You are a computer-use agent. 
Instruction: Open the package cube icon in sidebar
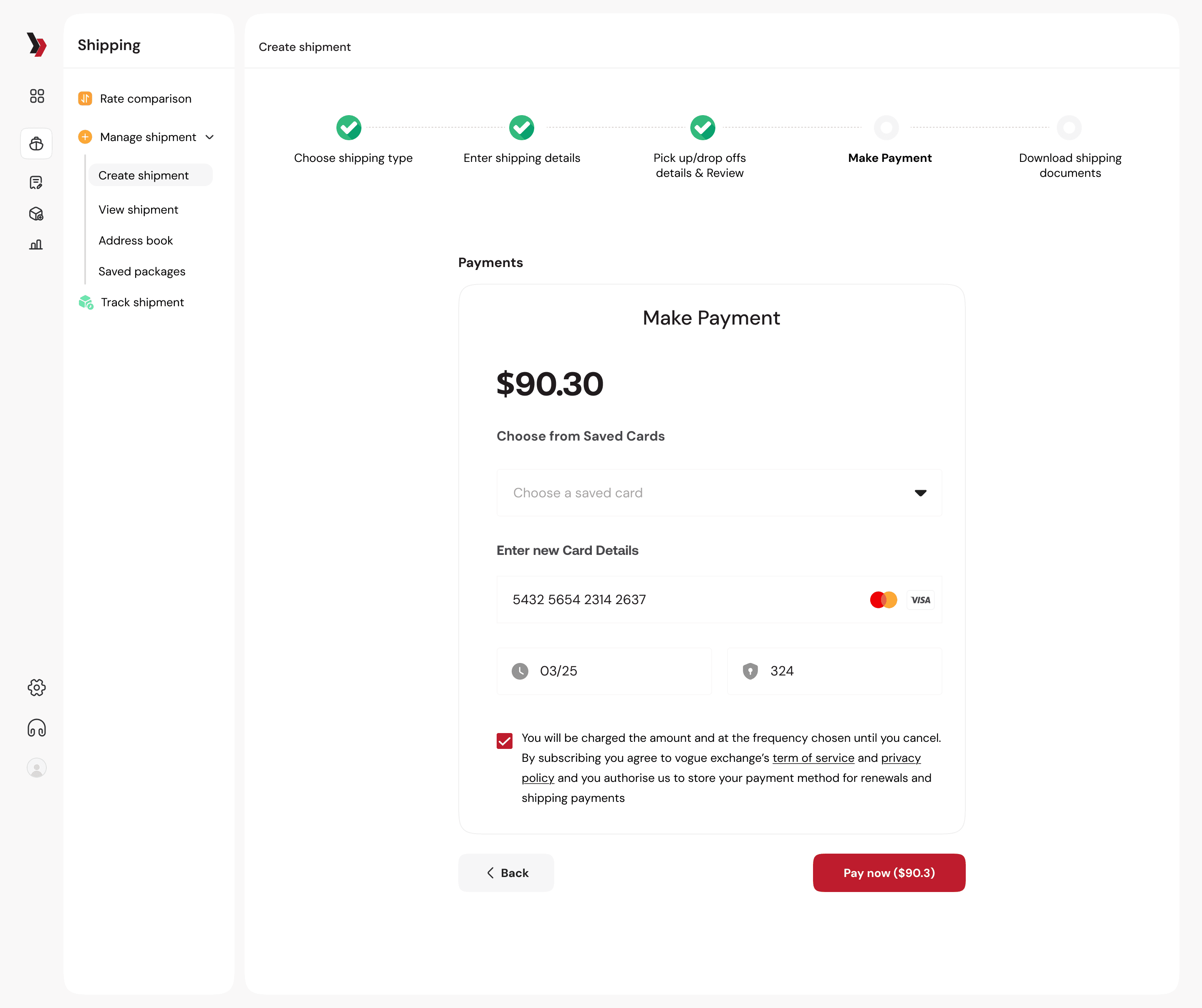click(x=36, y=214)
